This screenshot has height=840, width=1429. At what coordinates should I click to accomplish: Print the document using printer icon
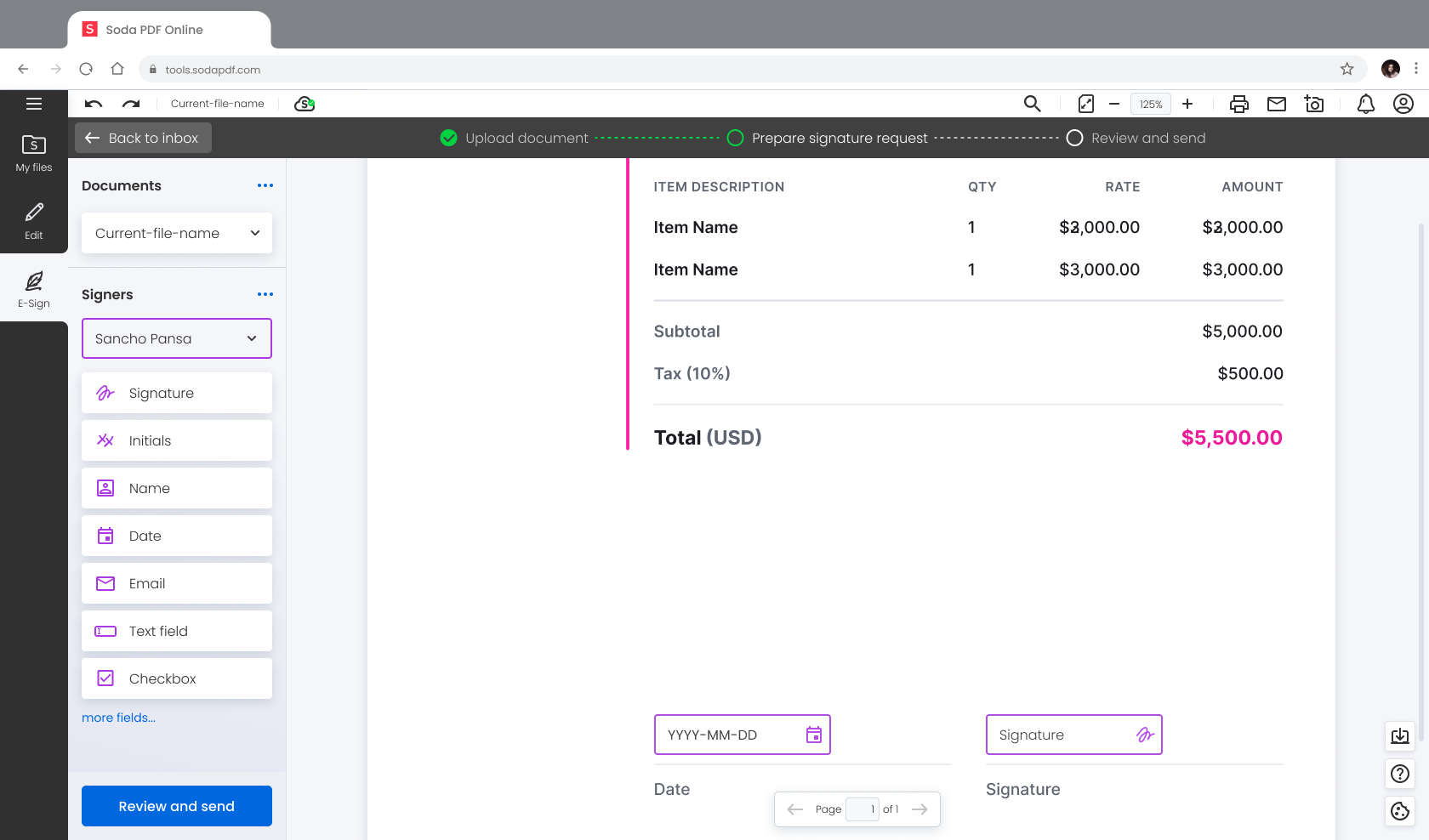click(x=1238, y=104)
